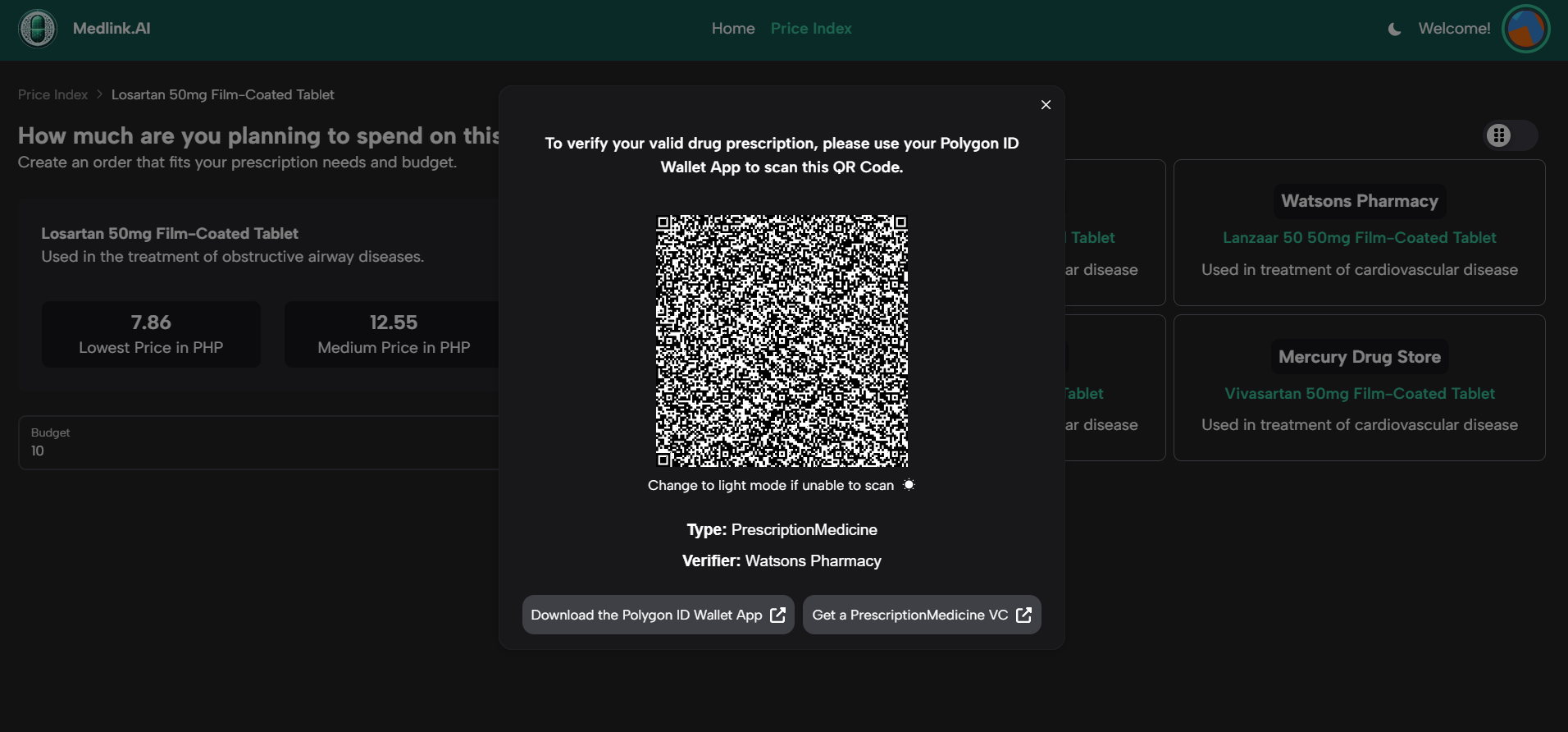Close the QR code verification dialog
This screenshot has width=1568, height=732.
(1046, 105)
